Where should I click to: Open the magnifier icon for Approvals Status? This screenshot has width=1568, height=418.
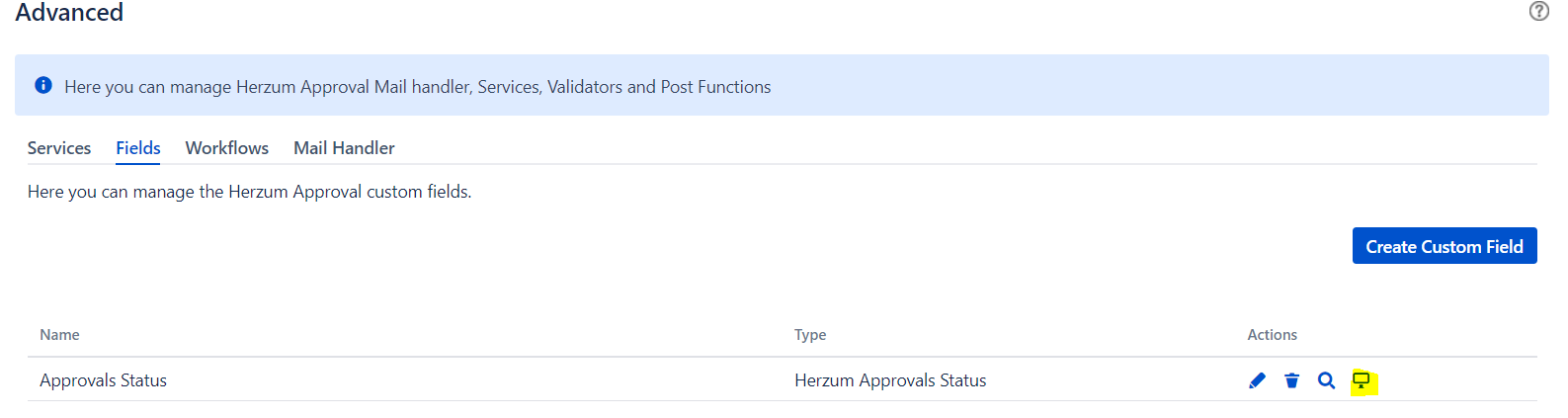click(x=1326, y=380)
